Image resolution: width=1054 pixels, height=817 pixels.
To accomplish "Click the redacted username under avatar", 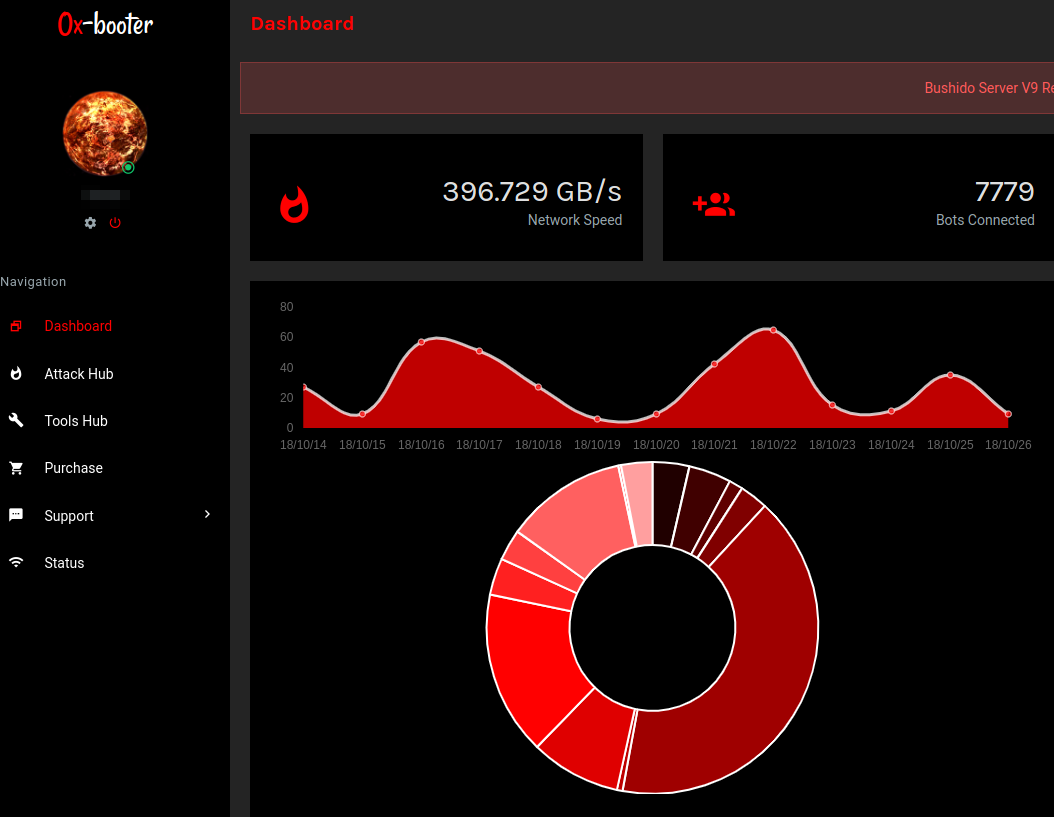I will click(105, 195).
